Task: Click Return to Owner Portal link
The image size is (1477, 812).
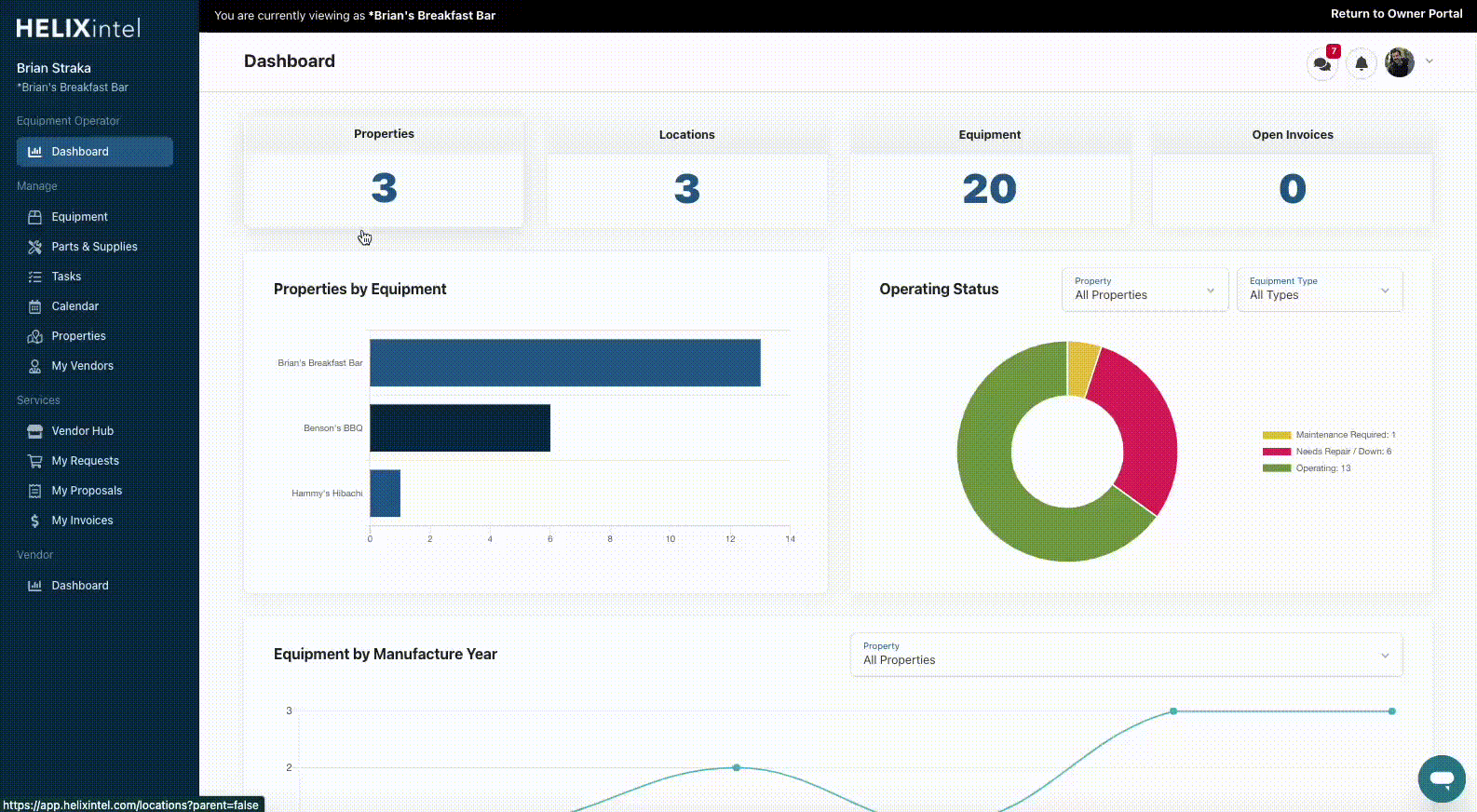Action: point(1396,14)
